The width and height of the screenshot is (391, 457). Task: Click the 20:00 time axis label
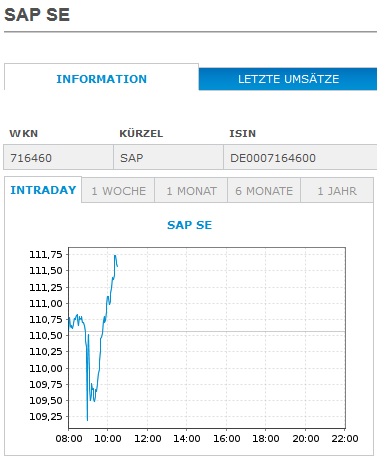[306, 438]
